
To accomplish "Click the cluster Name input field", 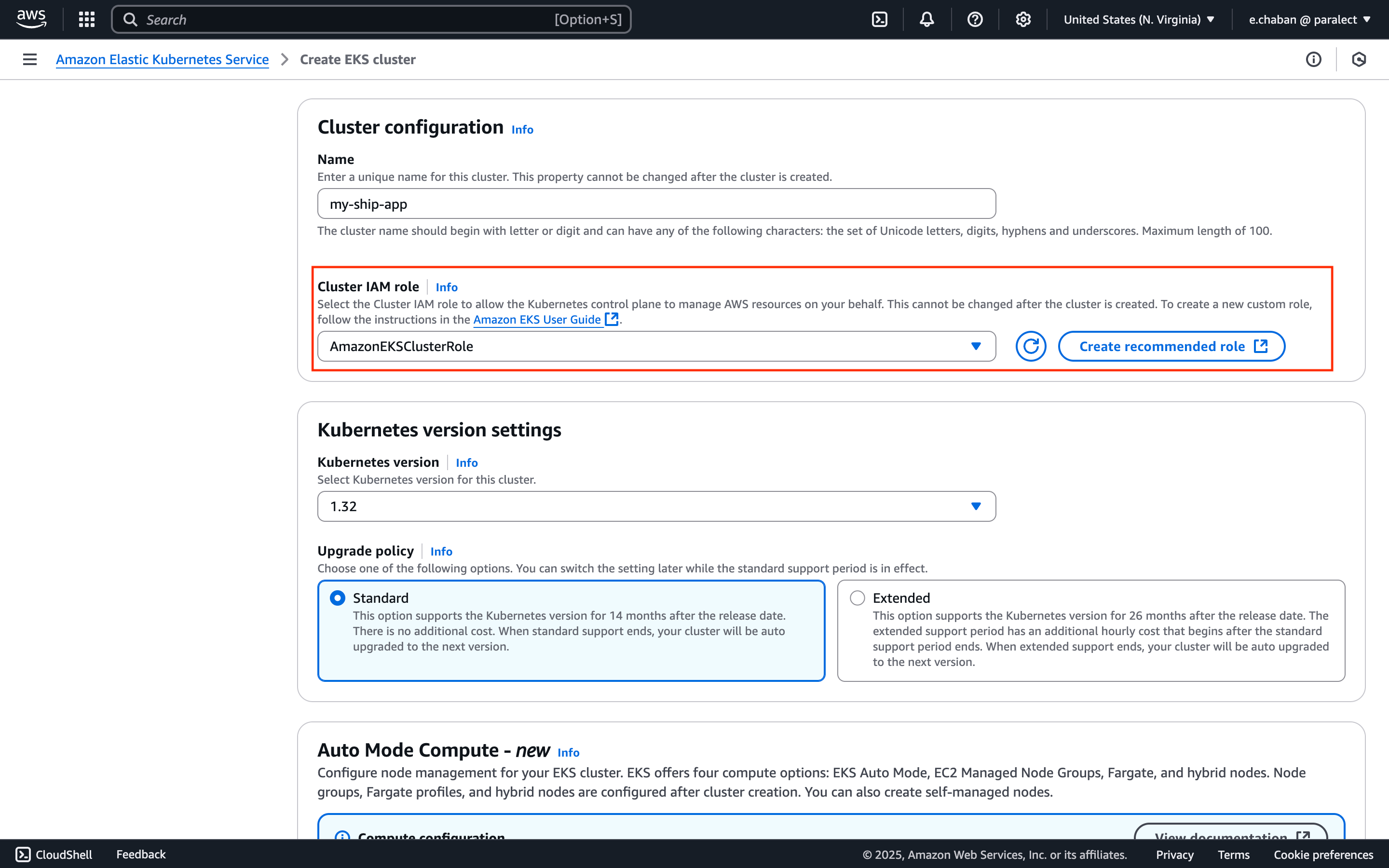I will tap(656, 204).
